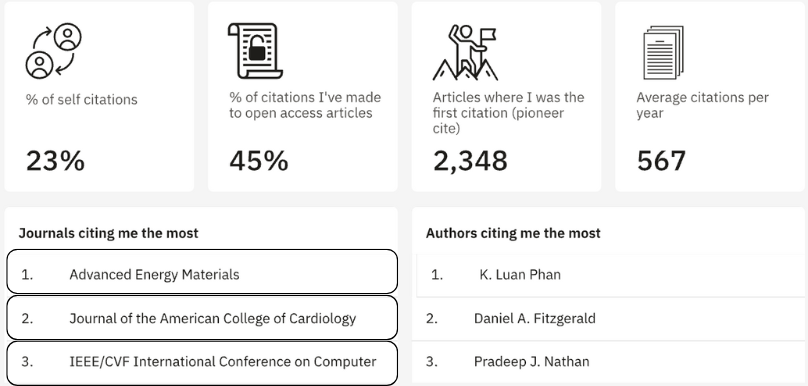Open Advanced Energy Materials journal entry
Screen dimensions: 808x386
pos(202,272)
